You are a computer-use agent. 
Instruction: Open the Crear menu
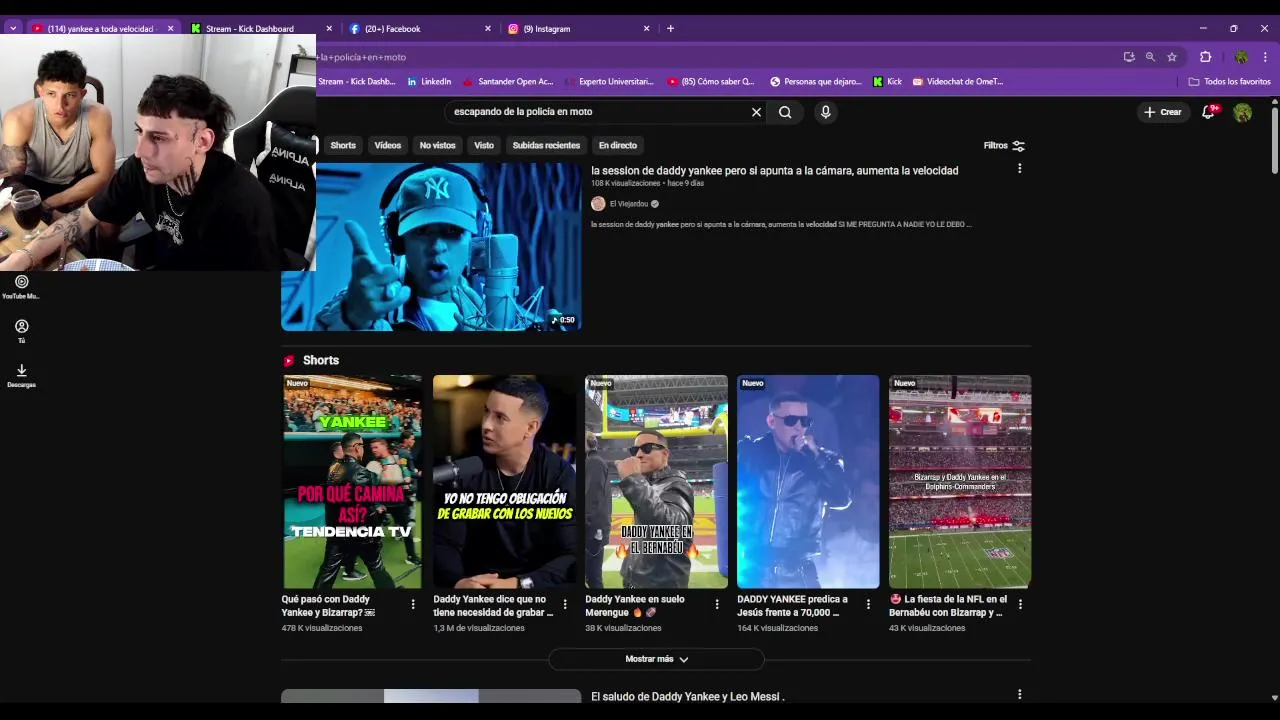click(1163, 112)
